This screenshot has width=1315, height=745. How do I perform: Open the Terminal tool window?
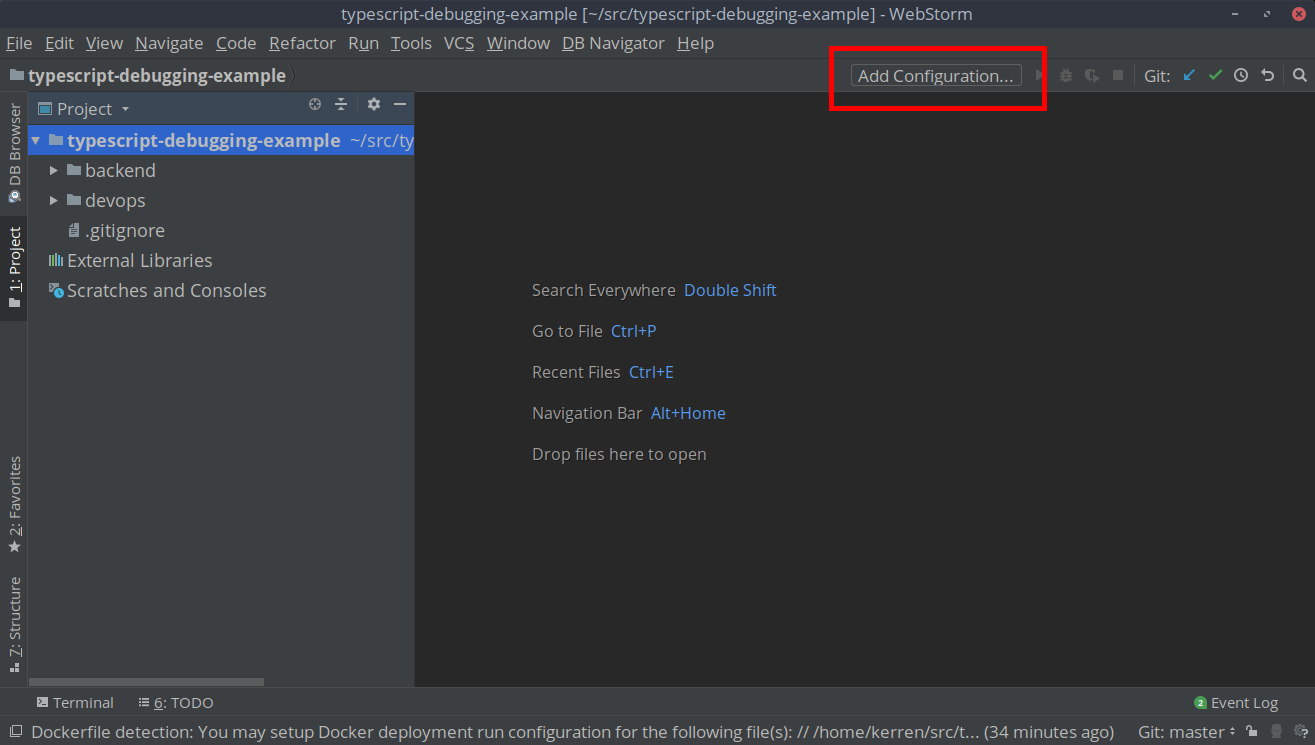pyautogui.click(x=75, y=703)
